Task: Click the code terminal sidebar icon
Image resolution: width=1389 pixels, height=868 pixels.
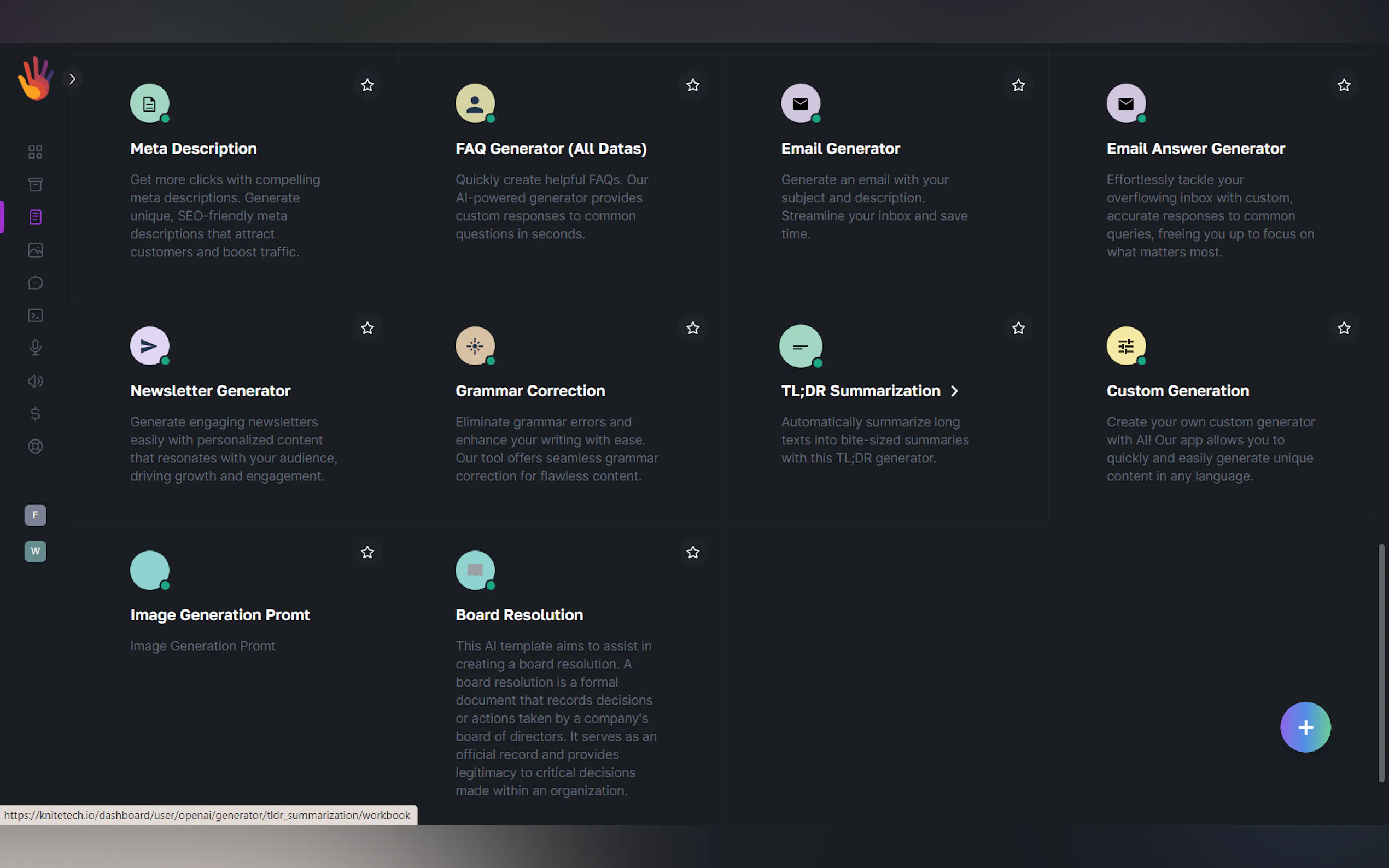Action: point(35,315)
